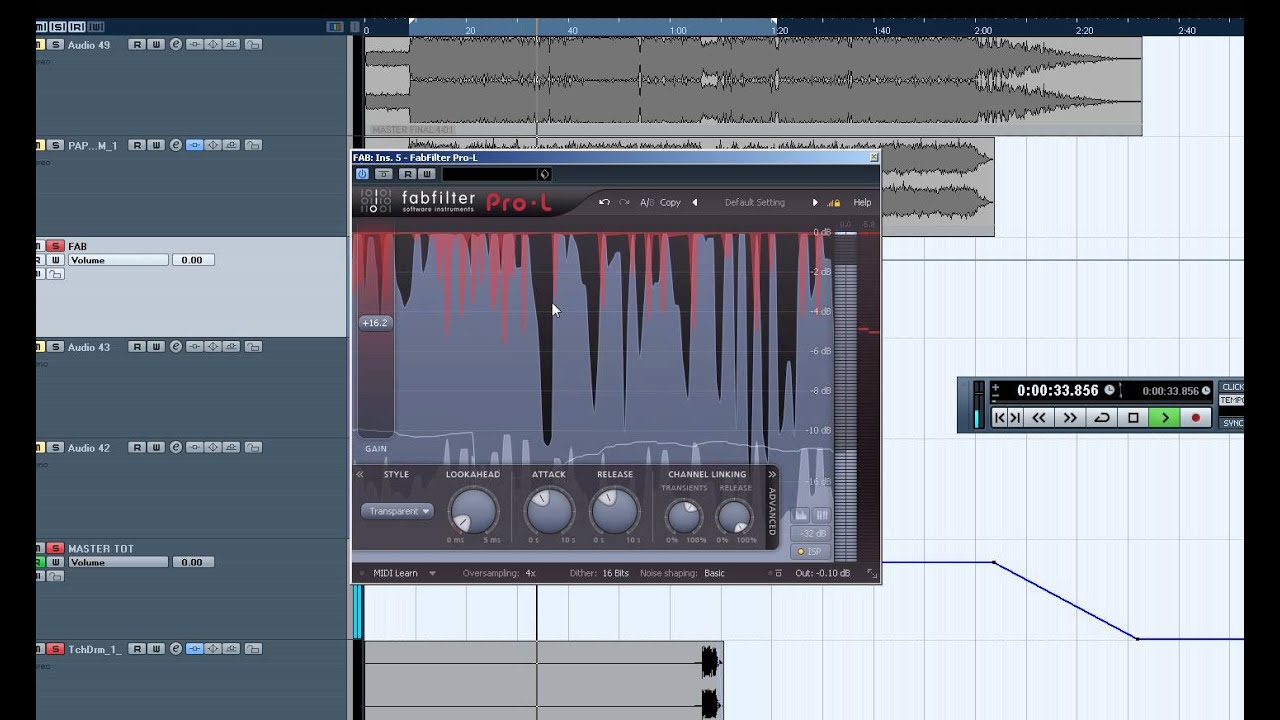Open channel settings 'e' for PAP...M_1

[x=176, y=145]
